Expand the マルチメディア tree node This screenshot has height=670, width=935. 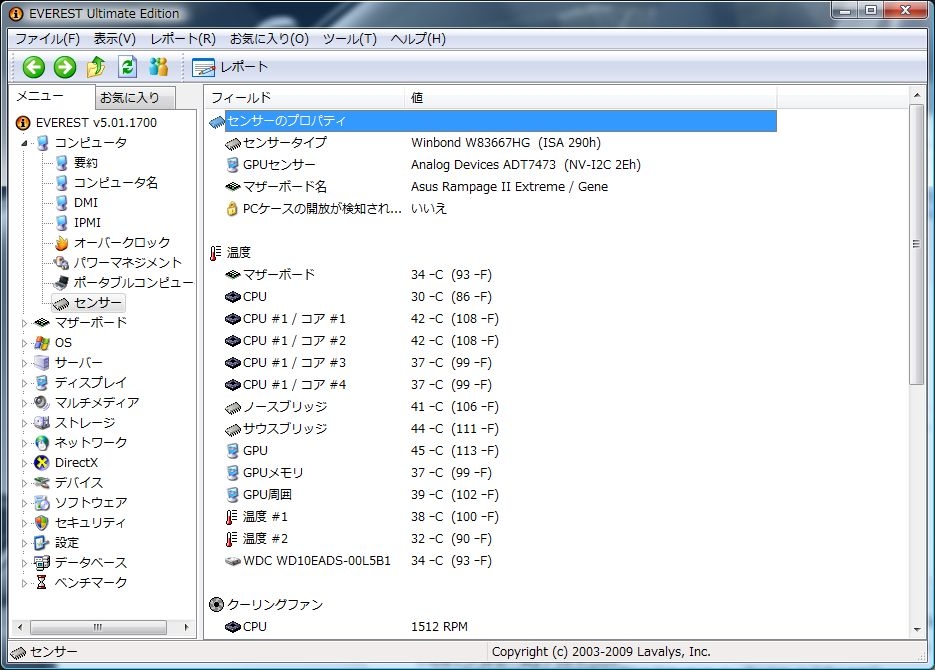point(24,403)
